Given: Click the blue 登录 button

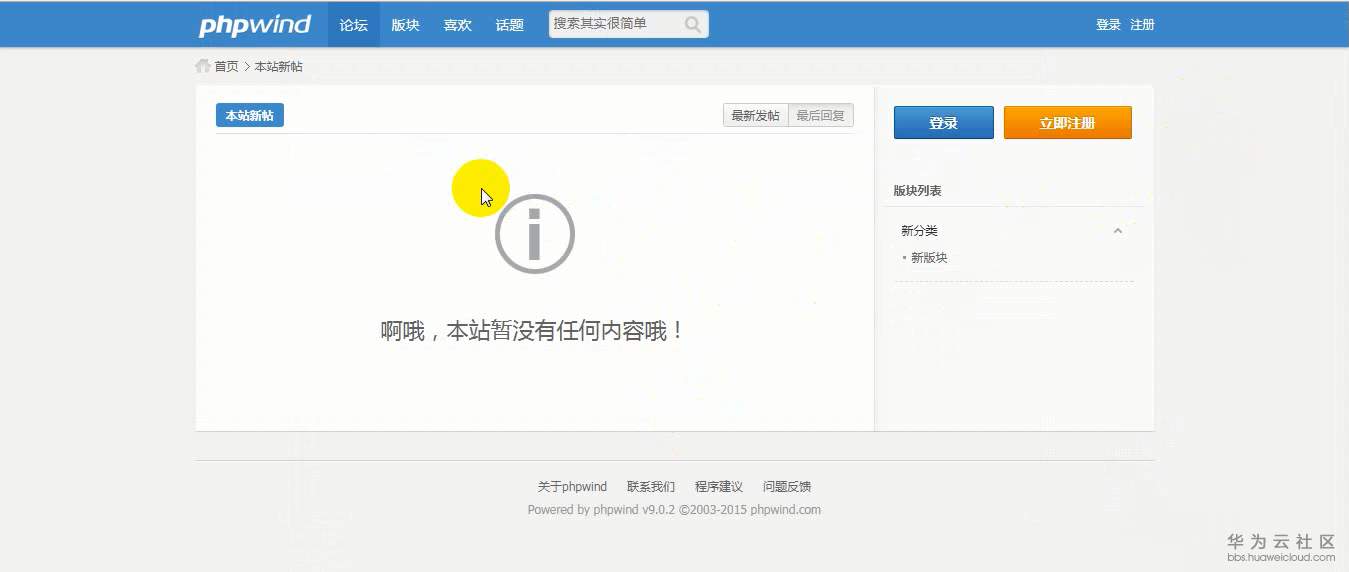Looking at the screenshot, I should (x=944, y=123).
